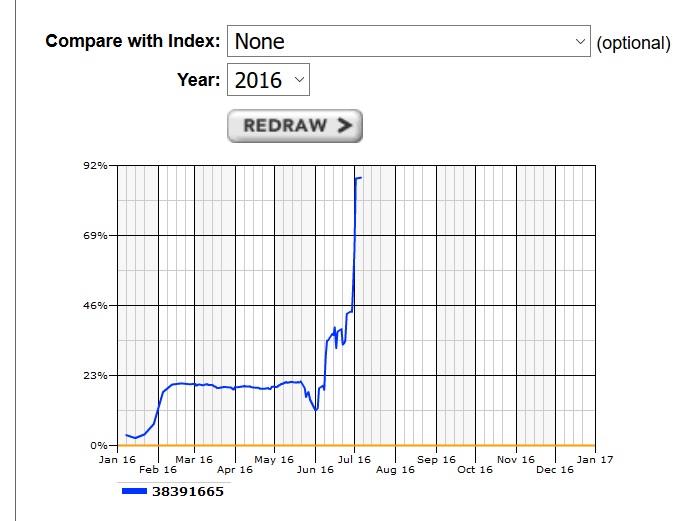Click the Year label

(199, 80)
